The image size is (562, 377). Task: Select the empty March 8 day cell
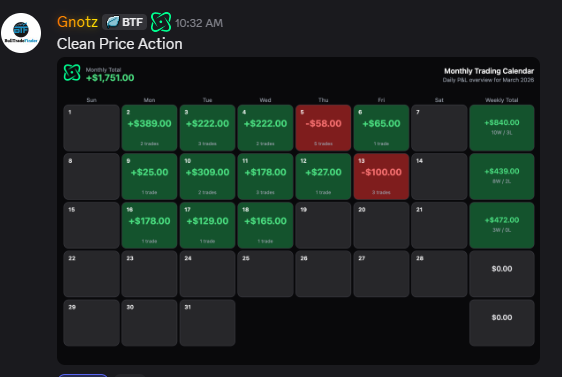point(91,177)
